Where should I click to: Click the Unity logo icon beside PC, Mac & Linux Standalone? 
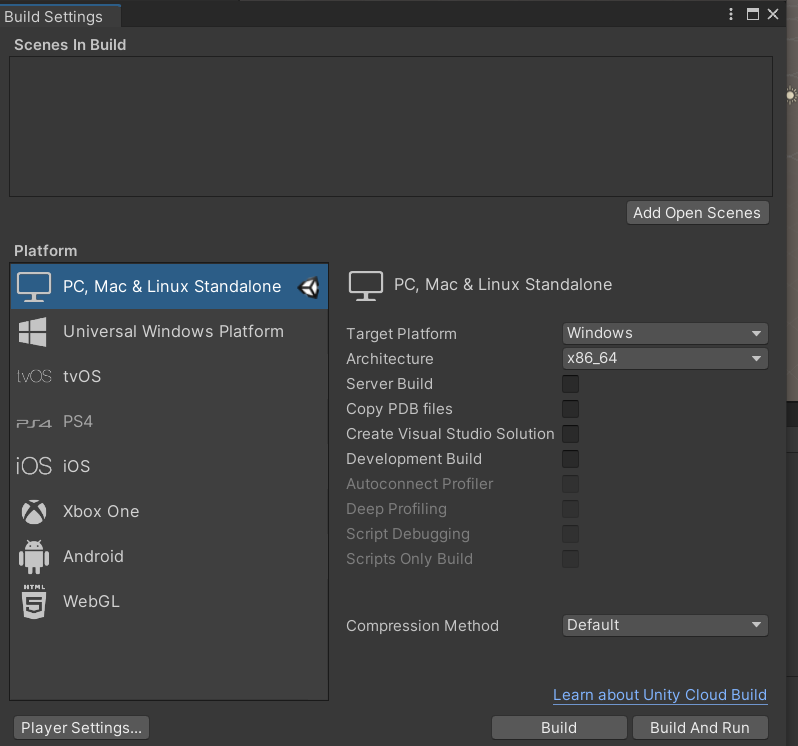pyautogui.click(x=309, y=288)
